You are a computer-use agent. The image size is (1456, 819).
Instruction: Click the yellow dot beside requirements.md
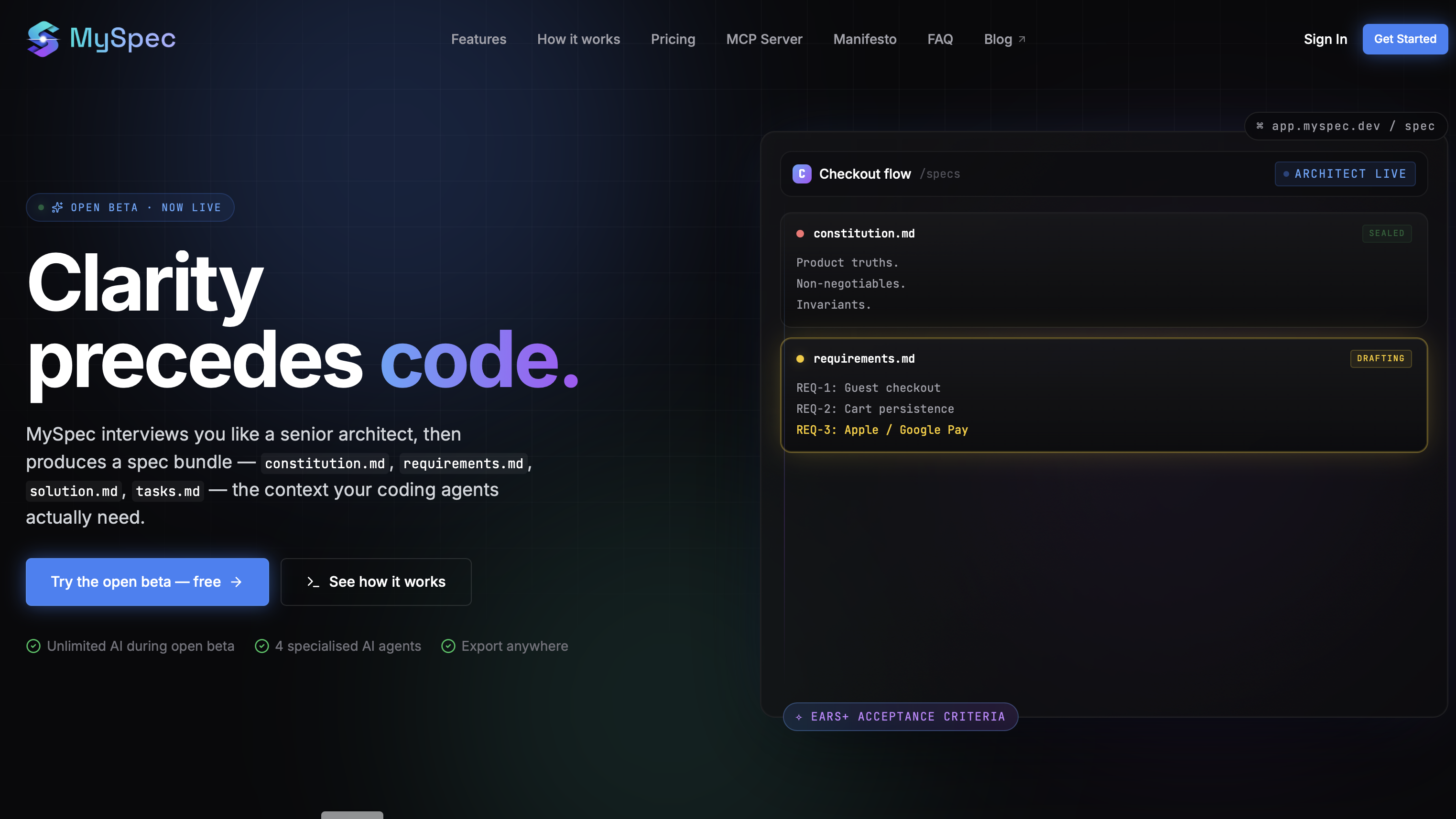pyautogui.click(x=800, y=359)
